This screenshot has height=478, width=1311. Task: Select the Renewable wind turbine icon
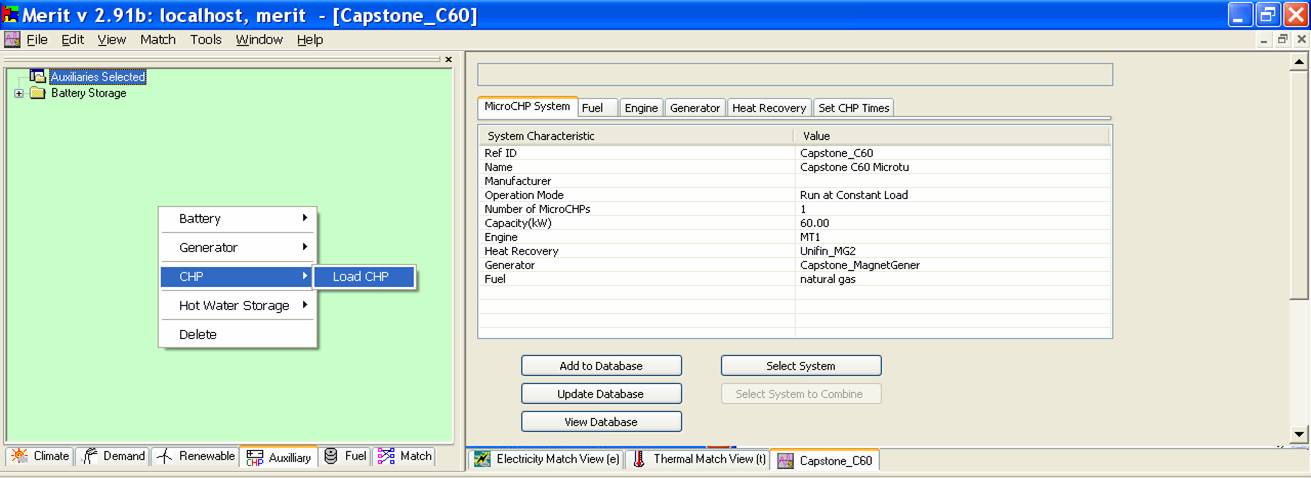click(x=165, y=456)
